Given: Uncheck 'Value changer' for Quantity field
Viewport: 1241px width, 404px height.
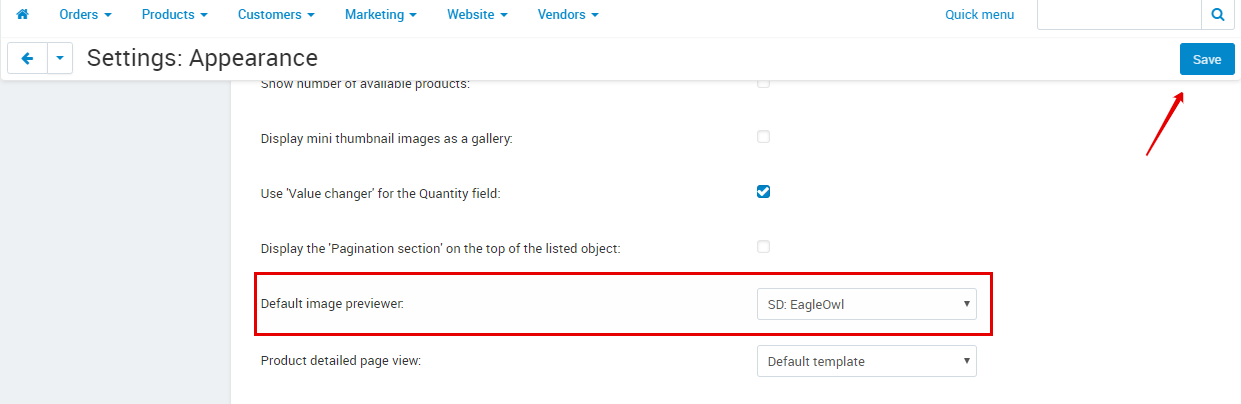Looking at the screenshot, I should pyautogui.click(x=763, y=192).
